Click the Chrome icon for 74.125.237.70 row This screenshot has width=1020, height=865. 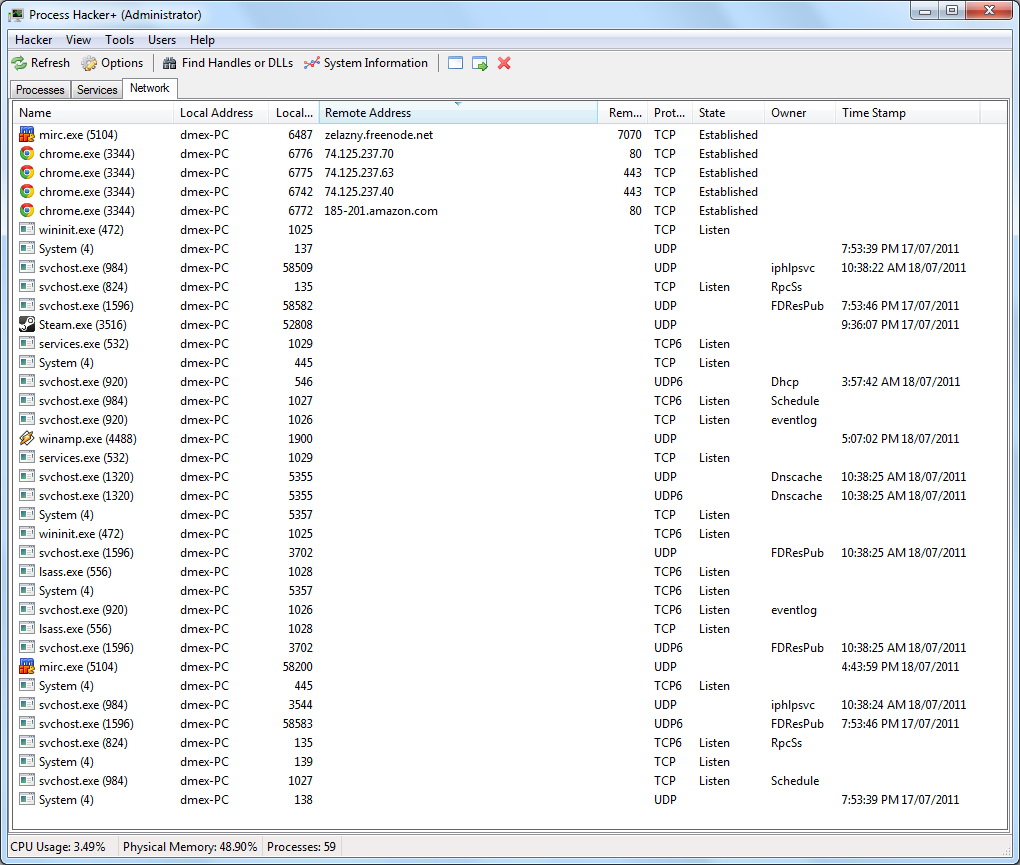27,153
